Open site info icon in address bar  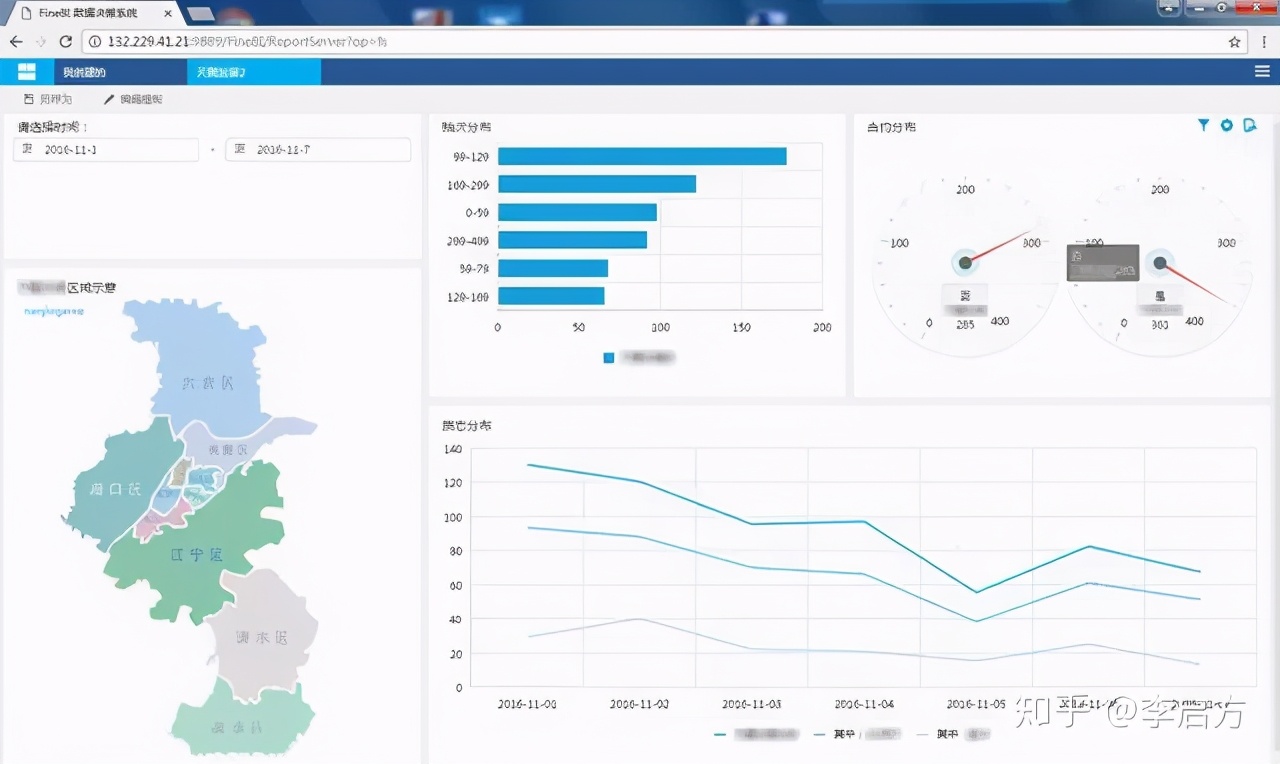pyautogui.click(x=95, y=42)
